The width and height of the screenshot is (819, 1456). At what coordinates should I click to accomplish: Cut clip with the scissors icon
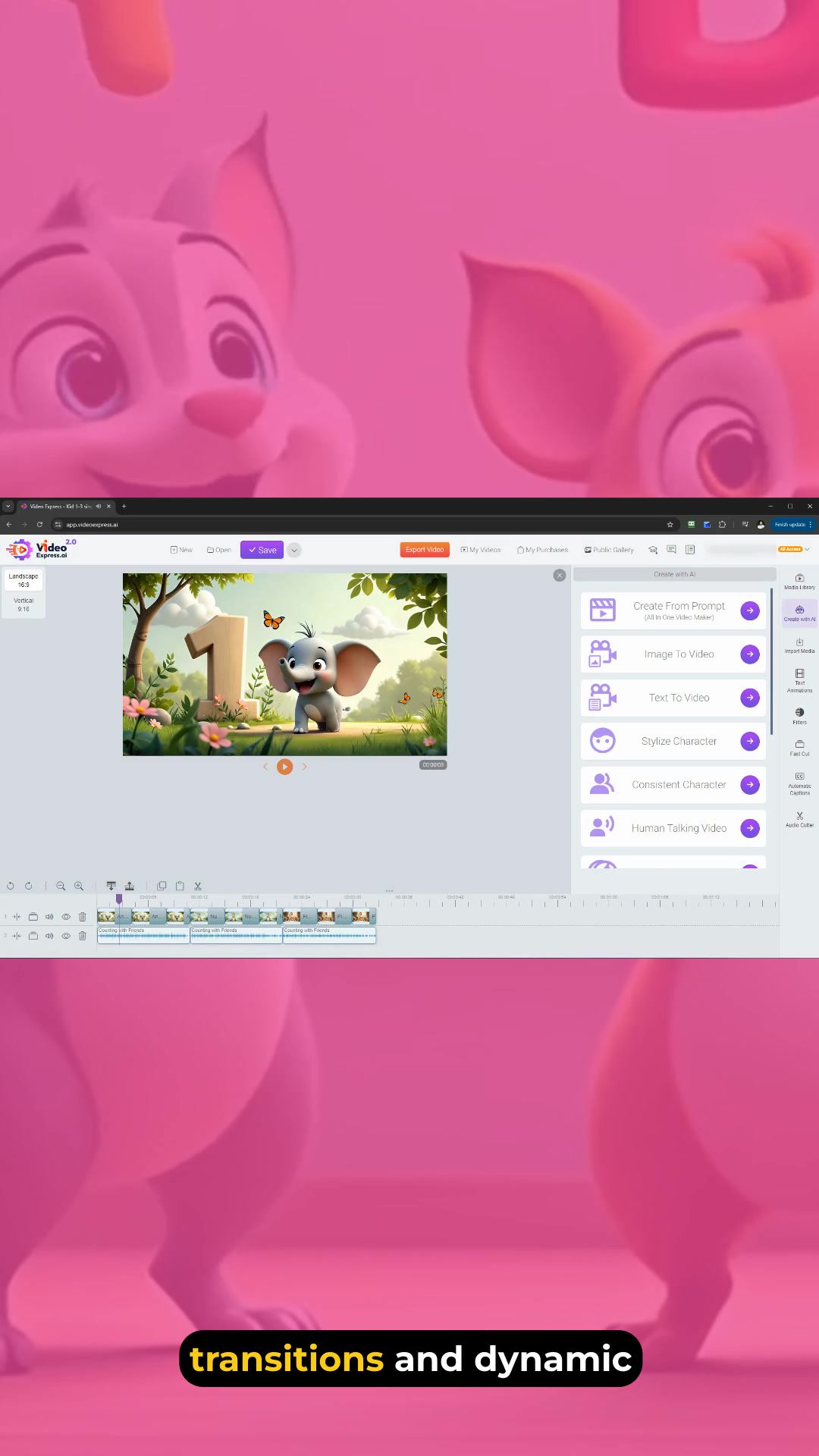tap(198, 886)
